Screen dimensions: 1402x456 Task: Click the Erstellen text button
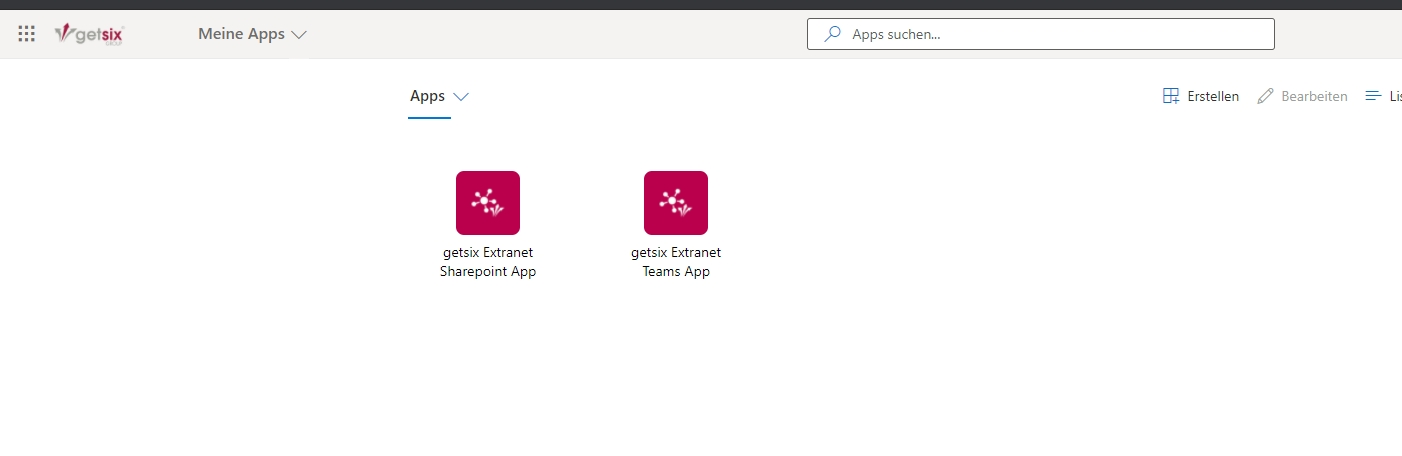click(x=1213, y=96)
